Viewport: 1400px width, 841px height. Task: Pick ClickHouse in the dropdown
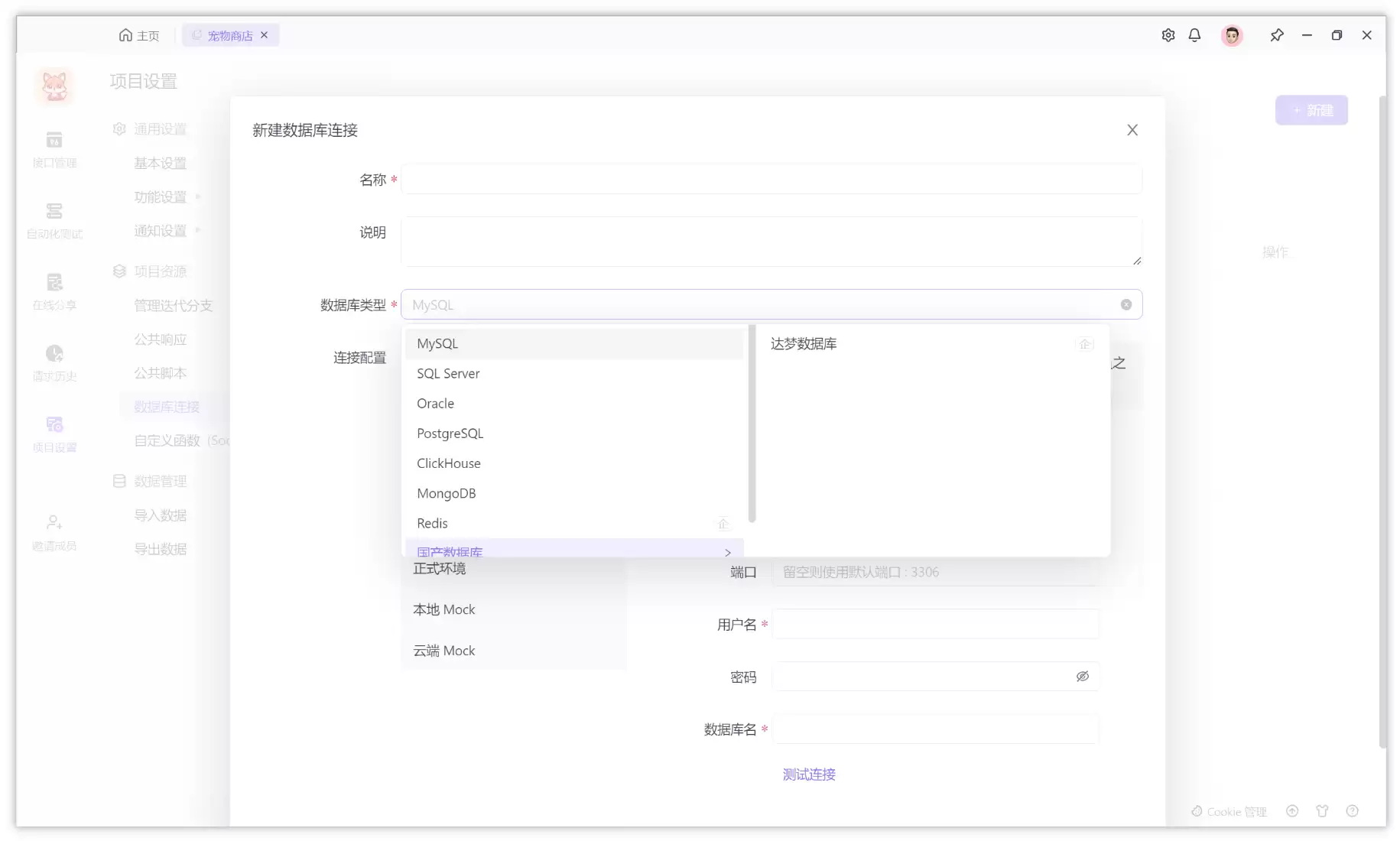pyautogui.click(x=573, y=463)
